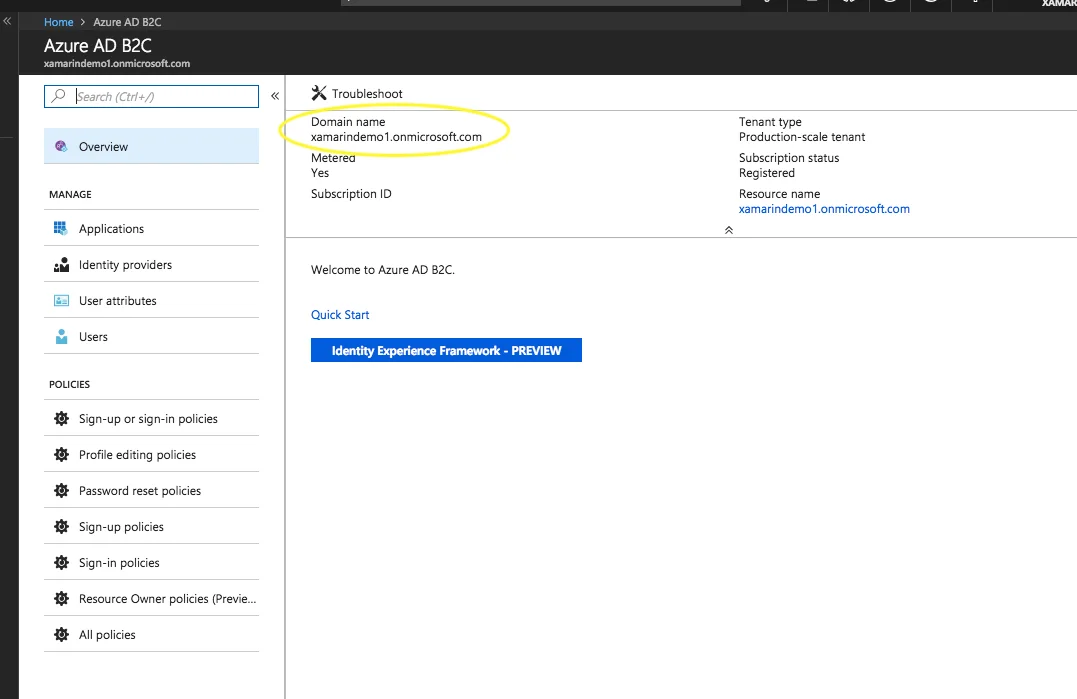Click gear icon beside Profile editing policies
This screenshot has height=699, width=1077.
coord(61,455)
